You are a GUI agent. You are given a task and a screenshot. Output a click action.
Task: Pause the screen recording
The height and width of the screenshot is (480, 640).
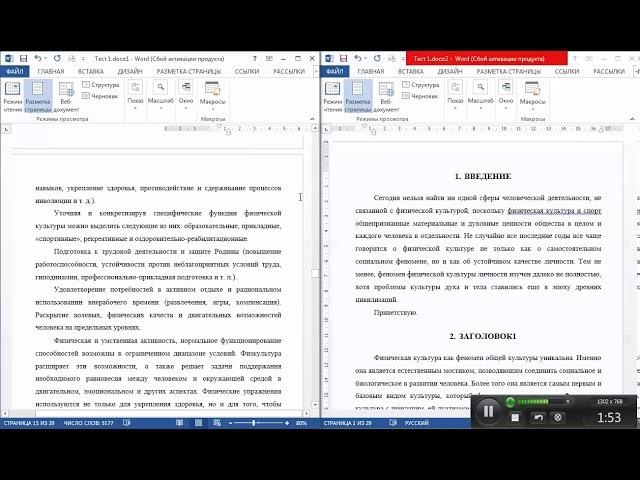[x=488, y=411]
